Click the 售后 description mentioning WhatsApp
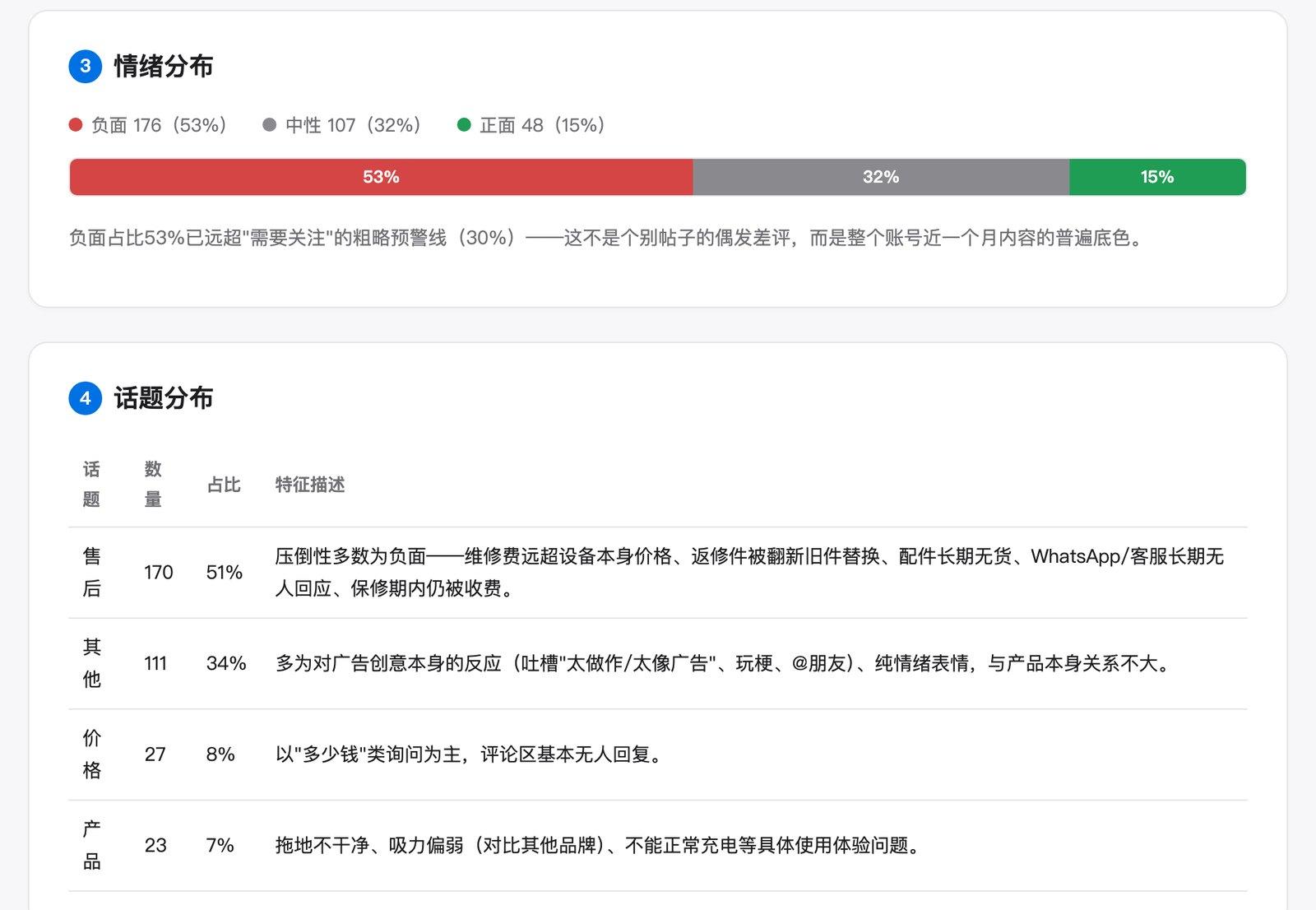The image size is (1316, 910). click(x=749, y=573)
